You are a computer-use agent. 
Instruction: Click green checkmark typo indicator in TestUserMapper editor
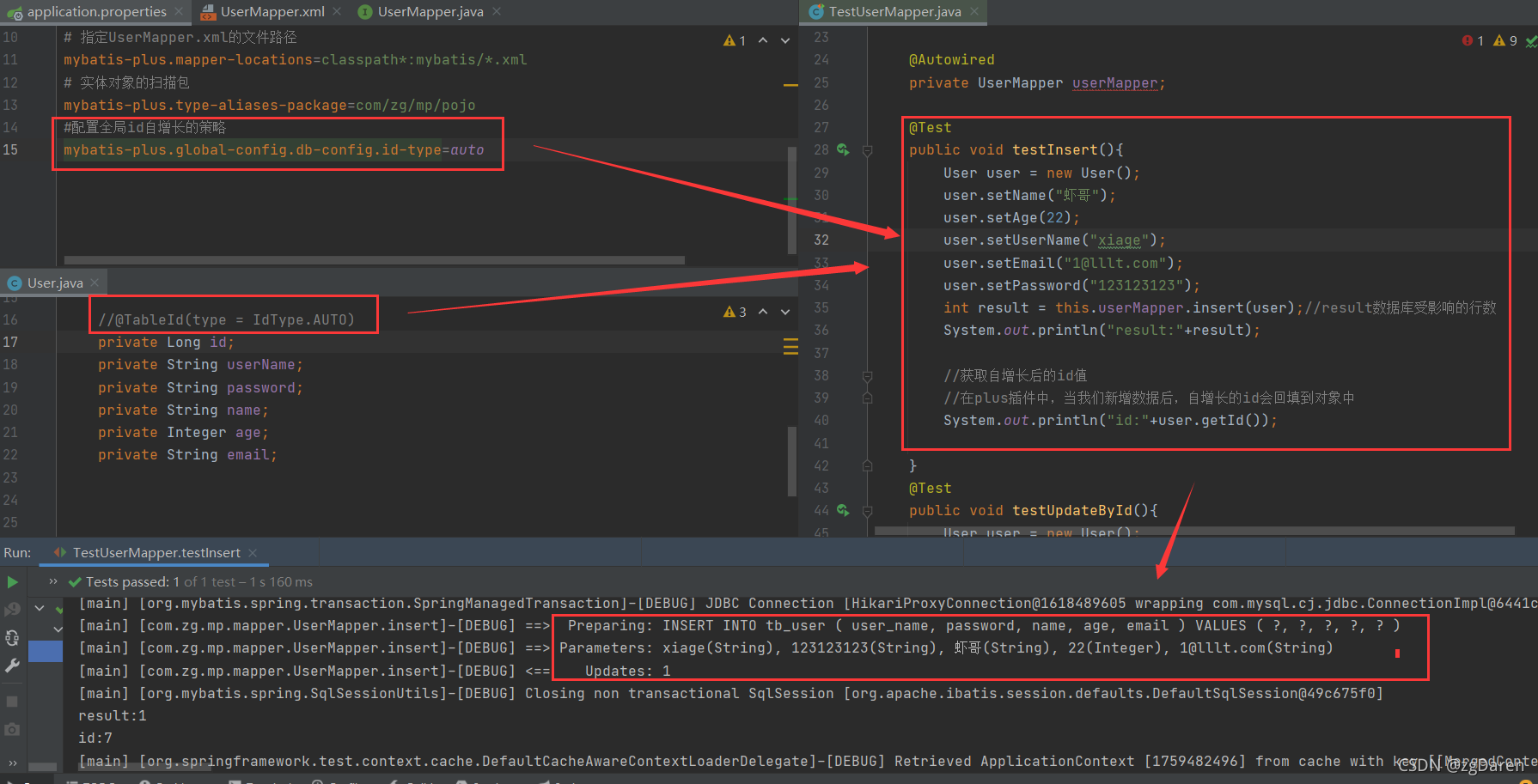(x=1531, y=40)
